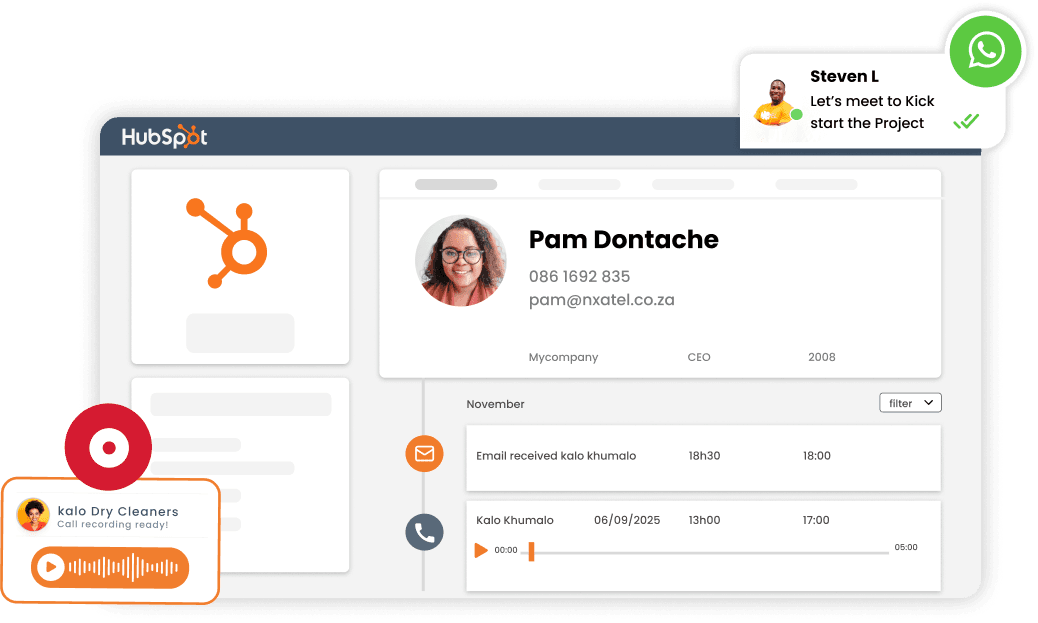Screen dimensions: 1038x623
Task: Click the red record icon
Action: pos(109,448)
